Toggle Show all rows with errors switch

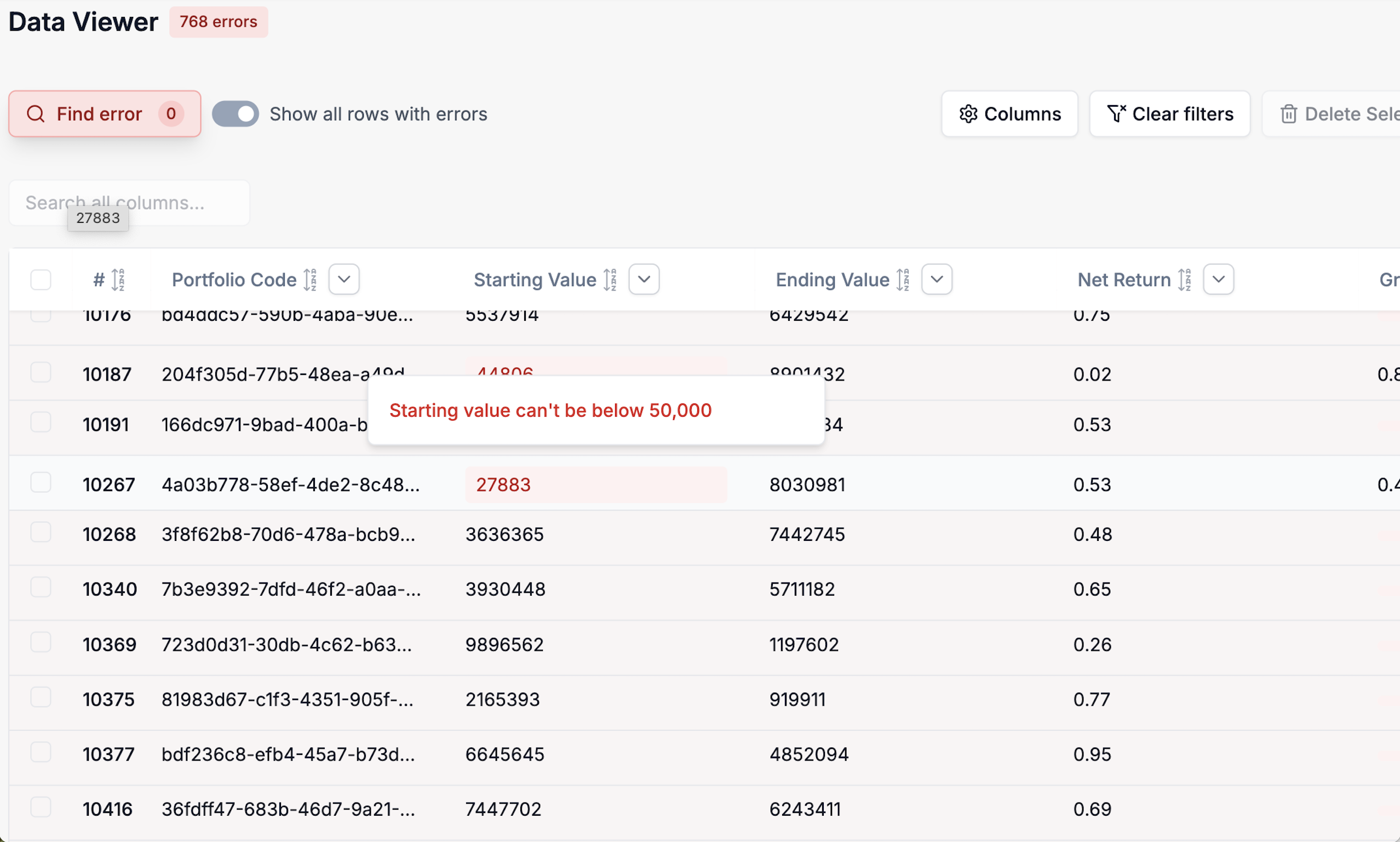tap(236, 114)
